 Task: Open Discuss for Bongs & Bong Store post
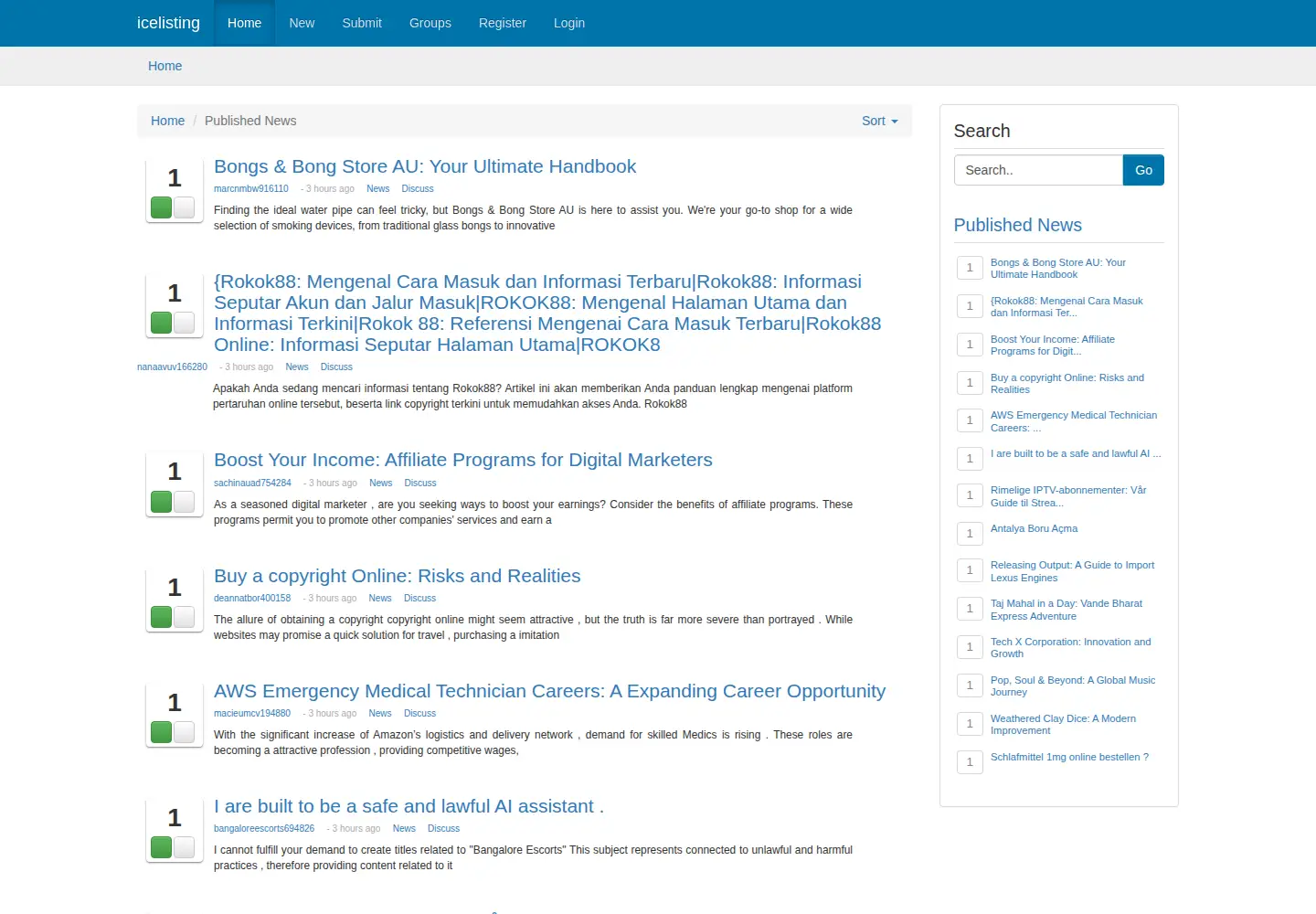[x=418, y=189]
